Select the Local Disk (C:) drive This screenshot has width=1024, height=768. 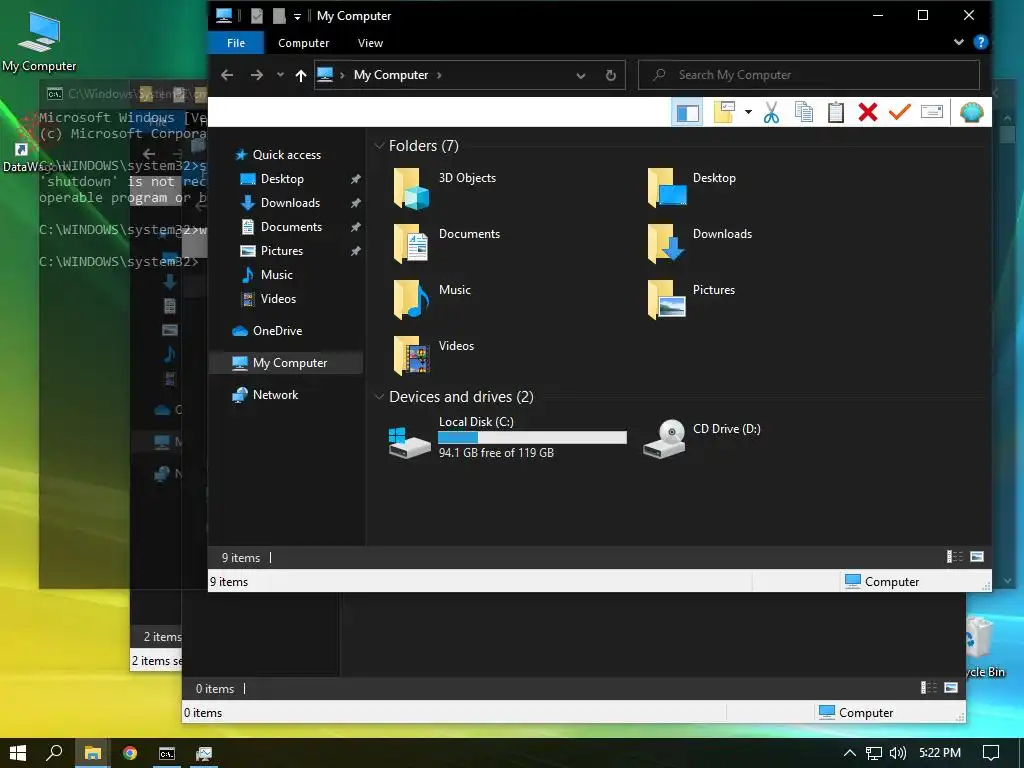pyautogui.click(x=507, y=438)
